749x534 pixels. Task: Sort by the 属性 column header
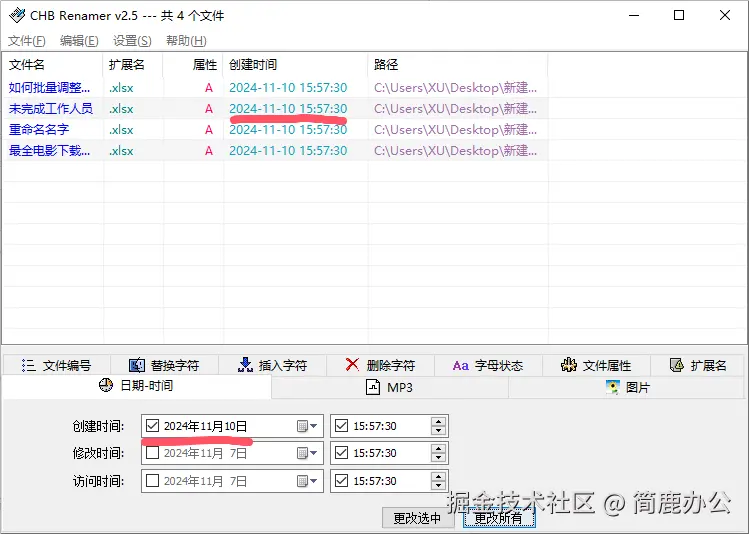tap(193, 64)
